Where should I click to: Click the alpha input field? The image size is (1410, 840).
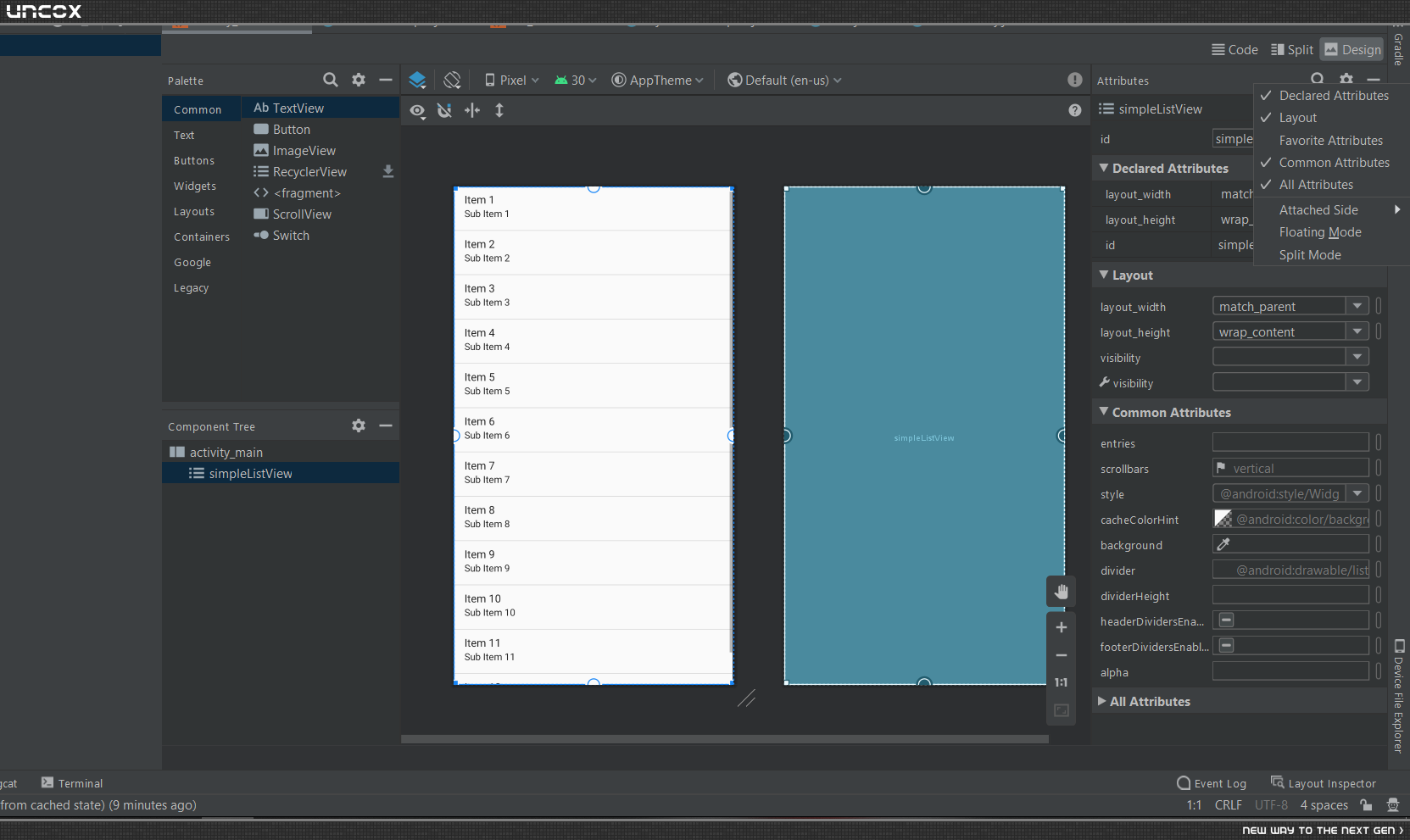coord(1290,671)
